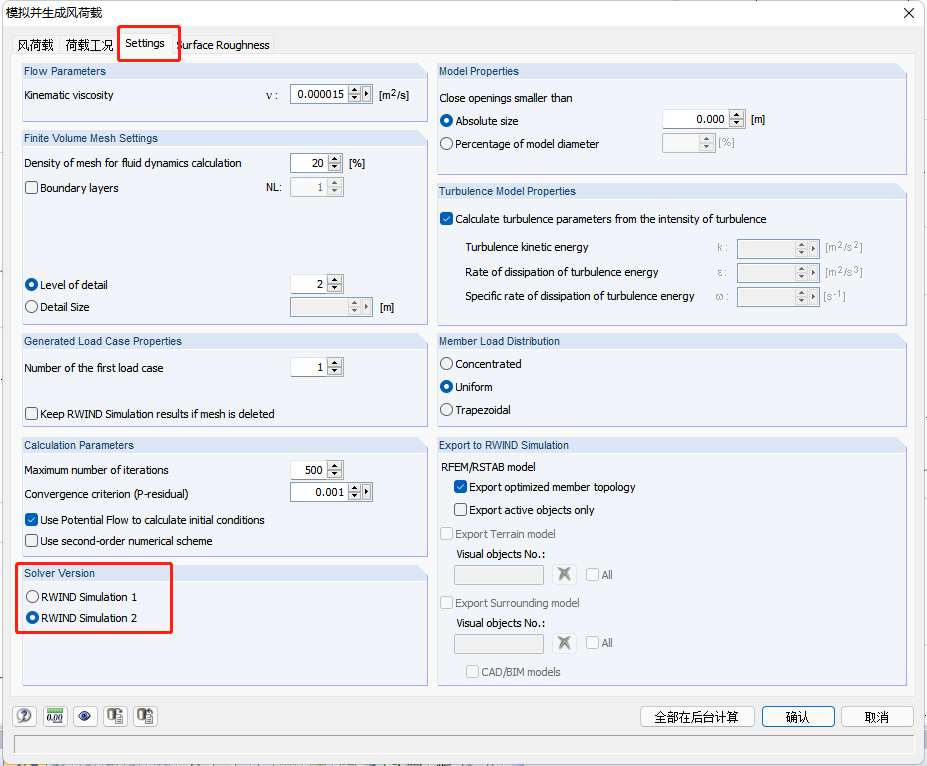Click first load case number spinner
This screenshot has width=927, height=766.
tap(335, 367)
